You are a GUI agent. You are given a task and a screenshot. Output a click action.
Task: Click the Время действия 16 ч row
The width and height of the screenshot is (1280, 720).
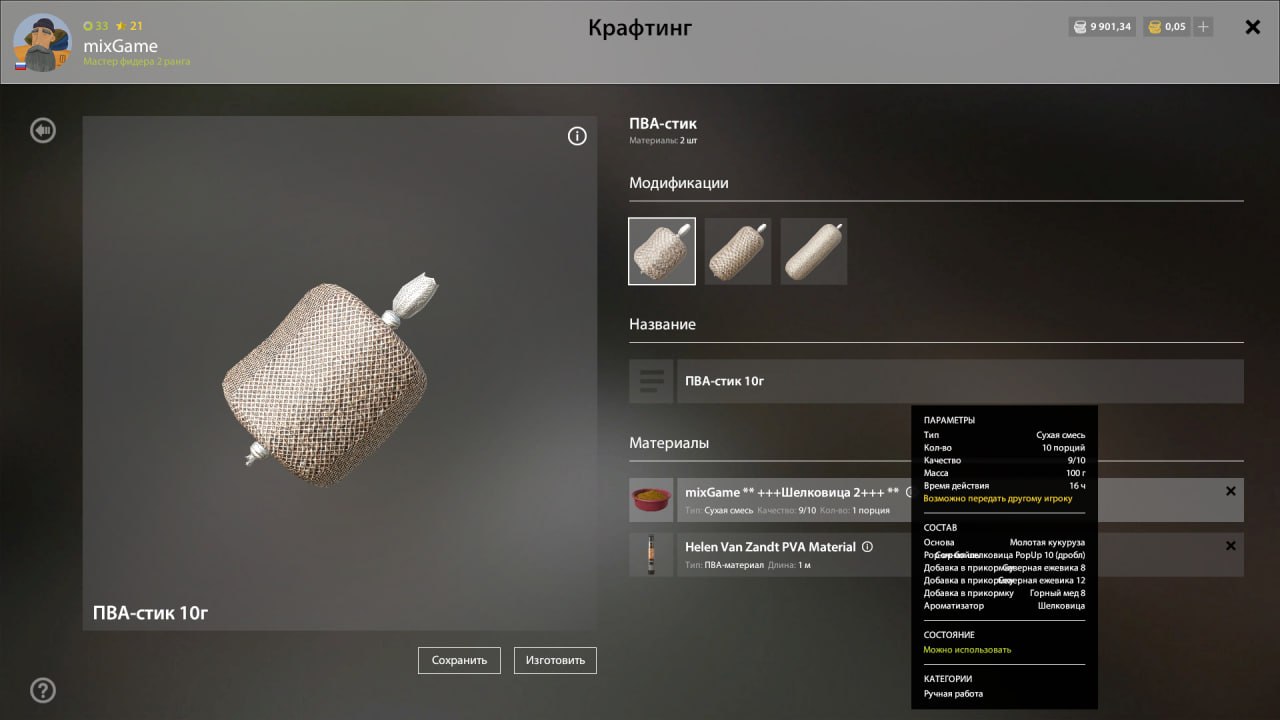pyautogui.click(x=1004, y=485)
